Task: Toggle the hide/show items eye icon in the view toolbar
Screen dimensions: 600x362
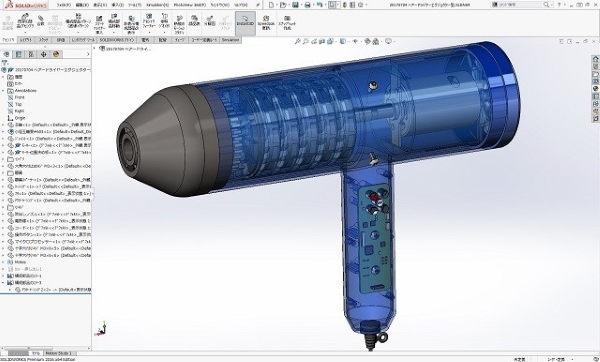Action: (x=355, y=41)
